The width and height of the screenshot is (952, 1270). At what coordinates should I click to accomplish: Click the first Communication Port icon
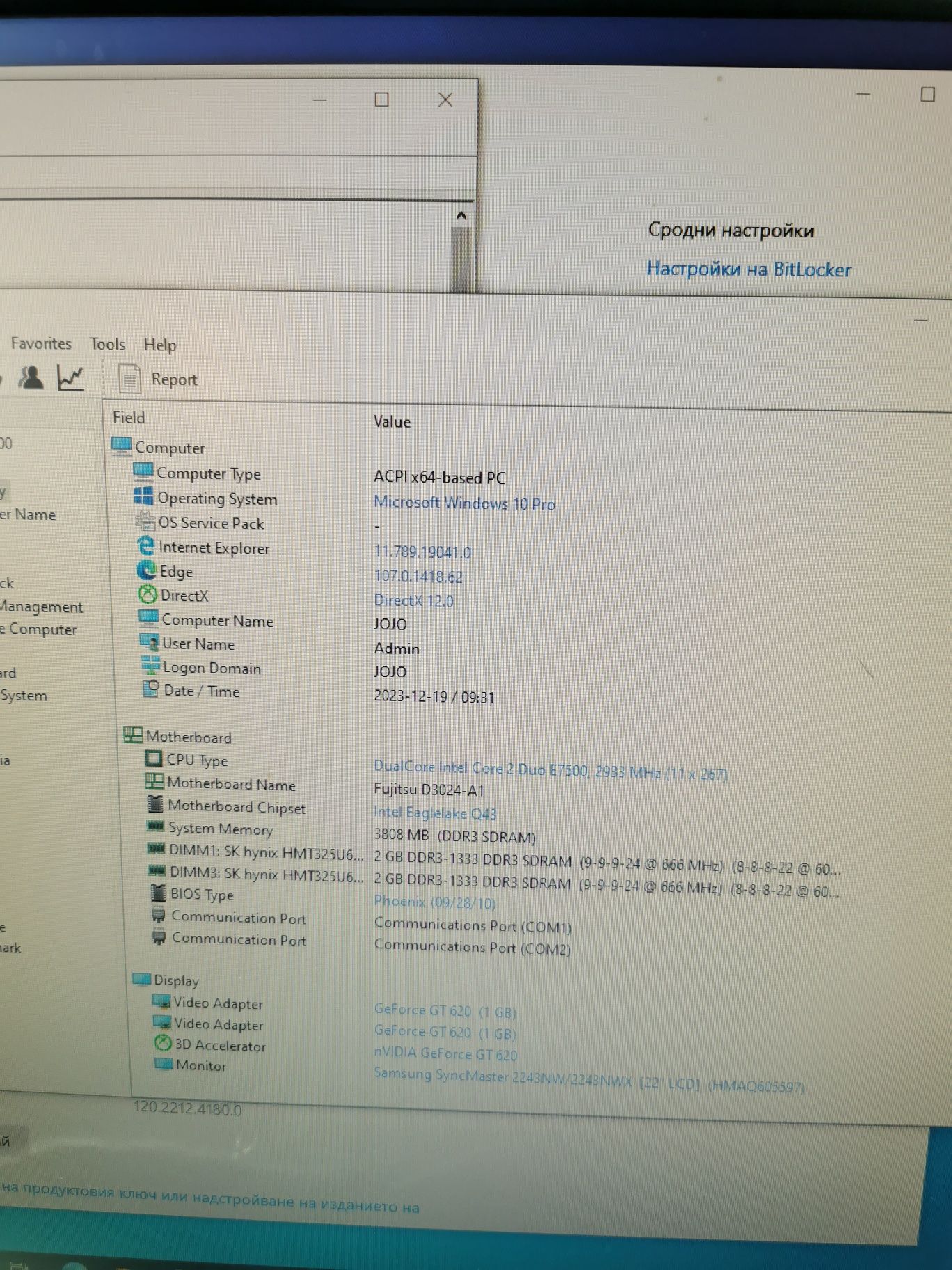click(x=159, y=916)
